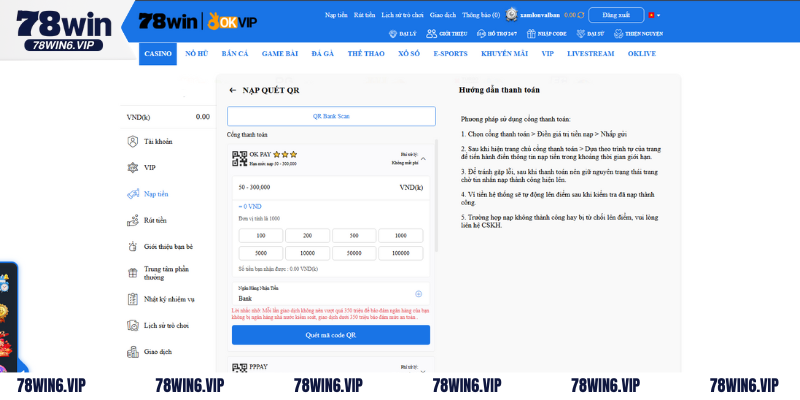
Task: Click the deposit amount input field 50 - 300,000
Action: [x=331, y=188]
